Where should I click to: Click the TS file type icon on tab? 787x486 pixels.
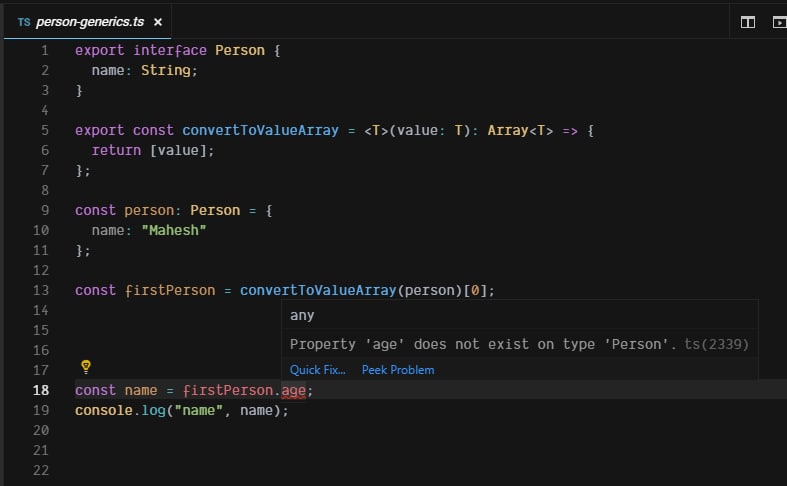point(24,22)
